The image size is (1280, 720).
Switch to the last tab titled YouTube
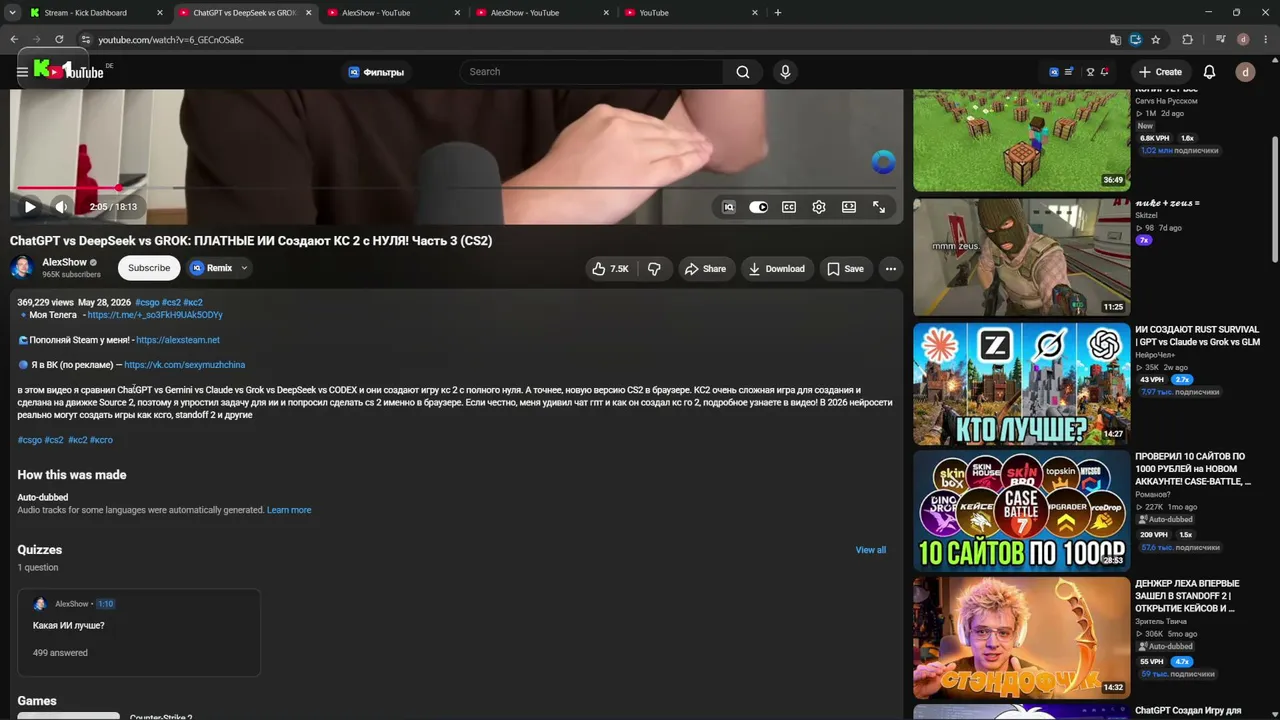tap(692, 13)
